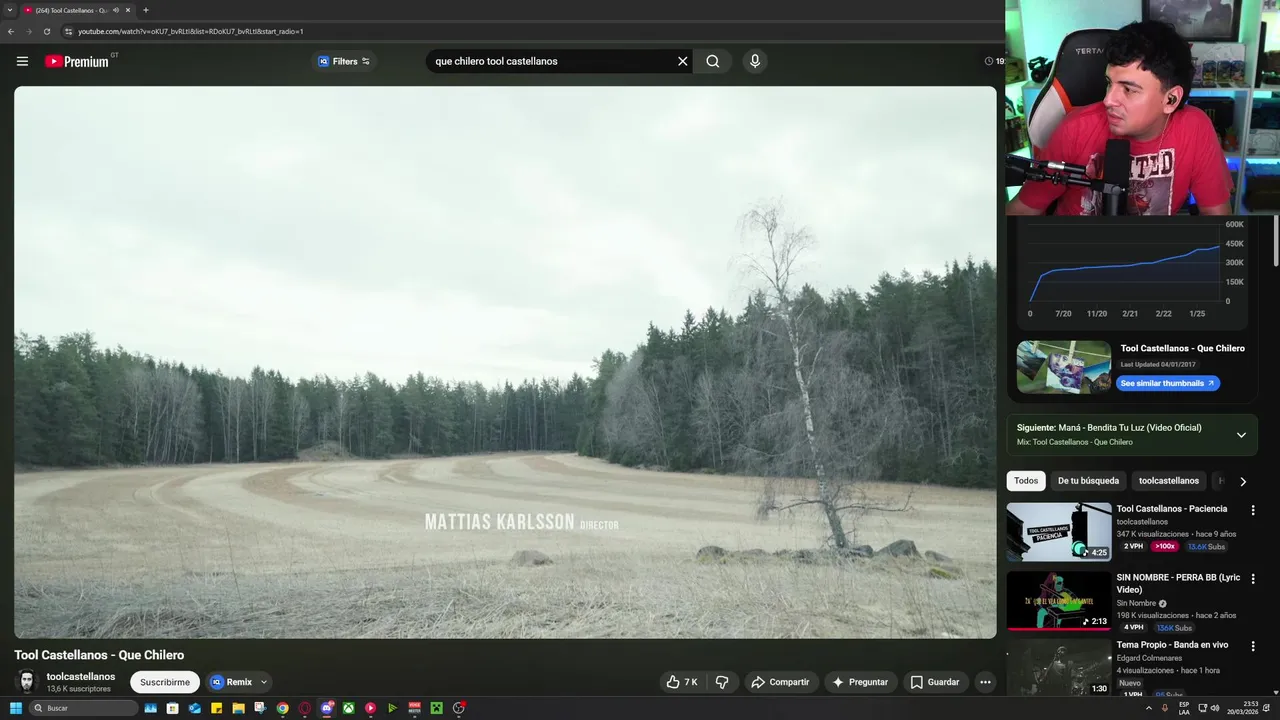Mute the tab via speaker icon
This screenshot has height=720, width=1280.
point(116,10)
